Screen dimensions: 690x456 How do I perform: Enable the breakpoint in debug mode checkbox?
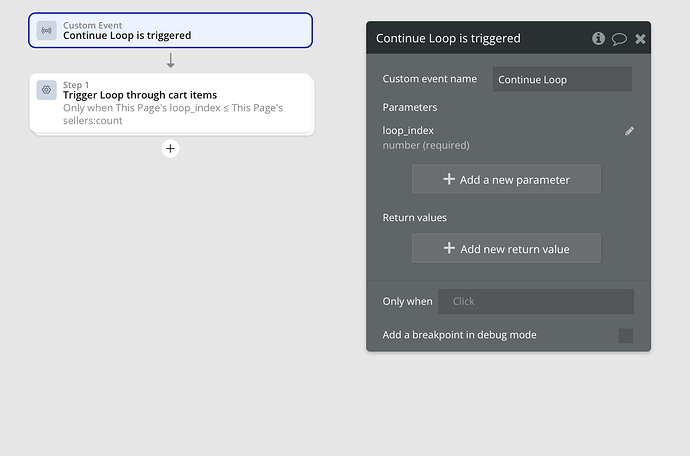point(625,335)
